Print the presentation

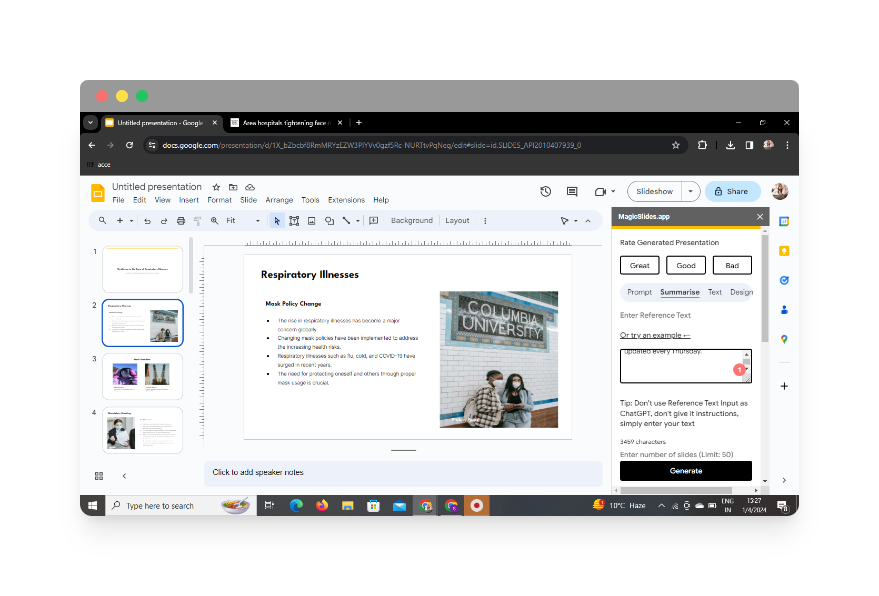(x=181, y=221)
